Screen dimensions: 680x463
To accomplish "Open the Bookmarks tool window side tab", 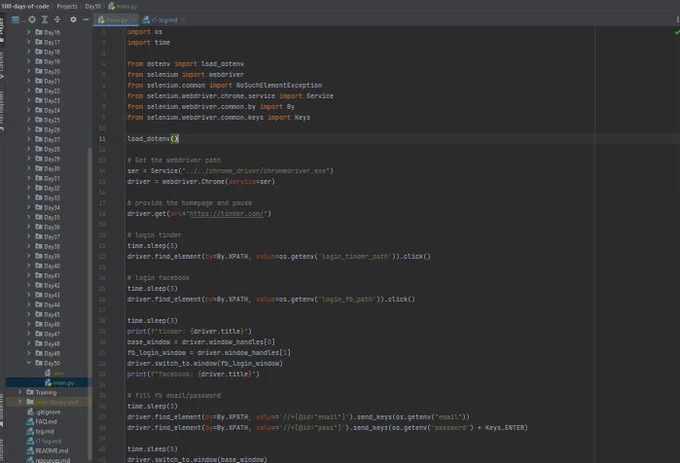I will click(x=2, y=410).
